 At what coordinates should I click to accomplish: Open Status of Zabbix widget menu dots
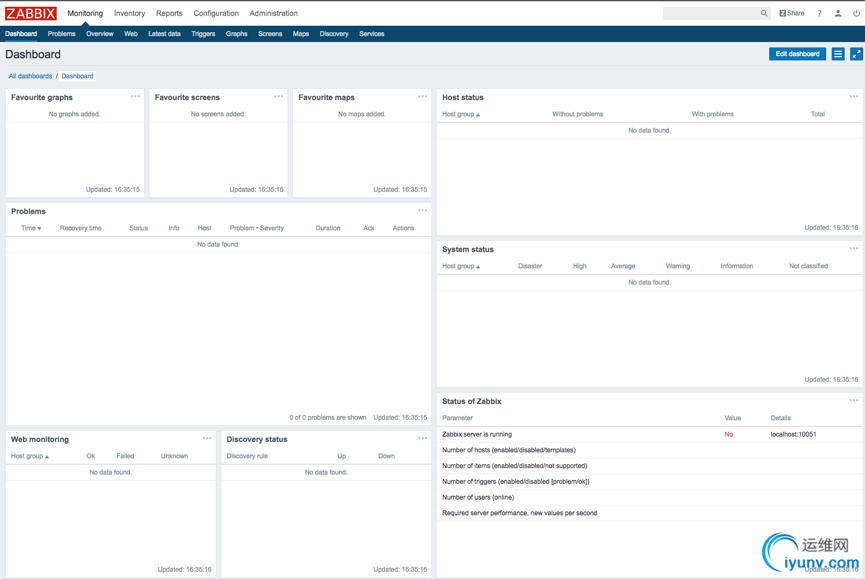point(853,400)
